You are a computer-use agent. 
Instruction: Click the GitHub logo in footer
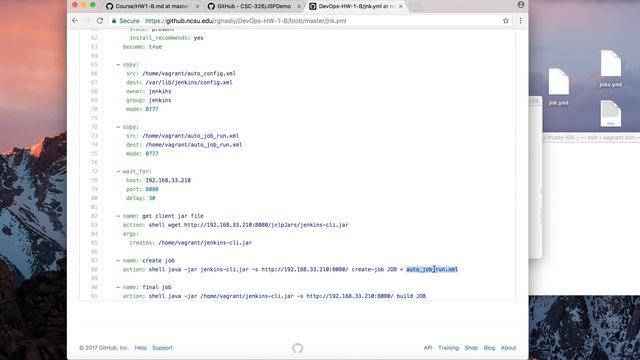point(298,348)
